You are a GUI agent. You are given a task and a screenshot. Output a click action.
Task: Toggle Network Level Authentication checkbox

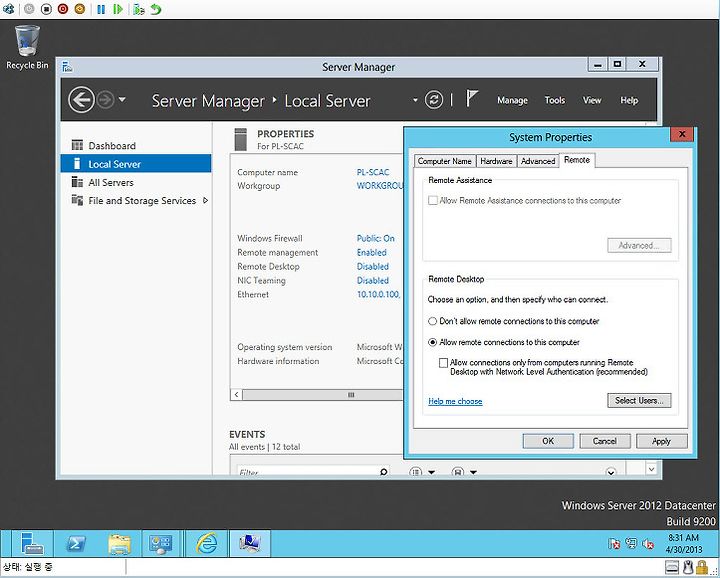[x=443, y=363]
